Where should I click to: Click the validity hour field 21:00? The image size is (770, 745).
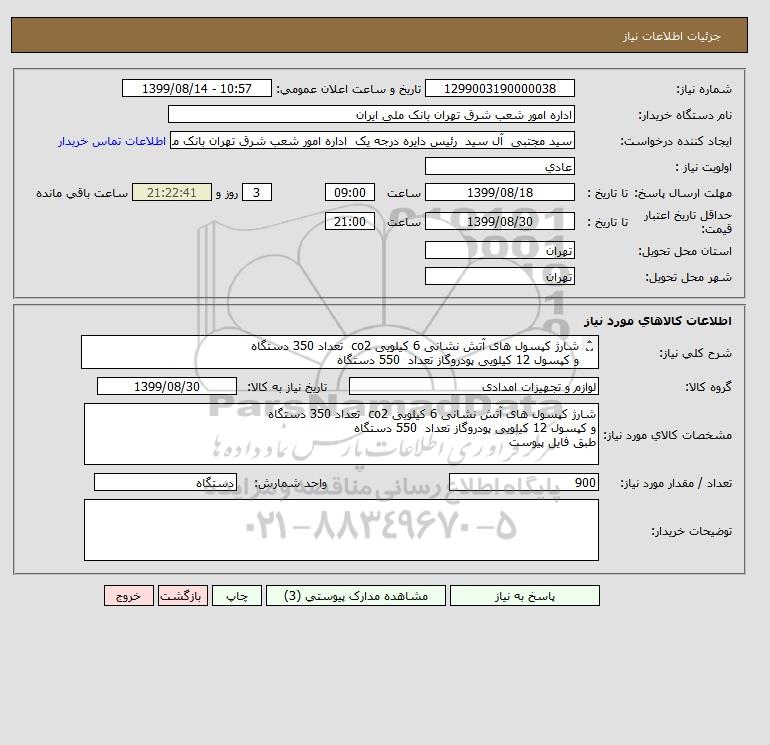350,221
